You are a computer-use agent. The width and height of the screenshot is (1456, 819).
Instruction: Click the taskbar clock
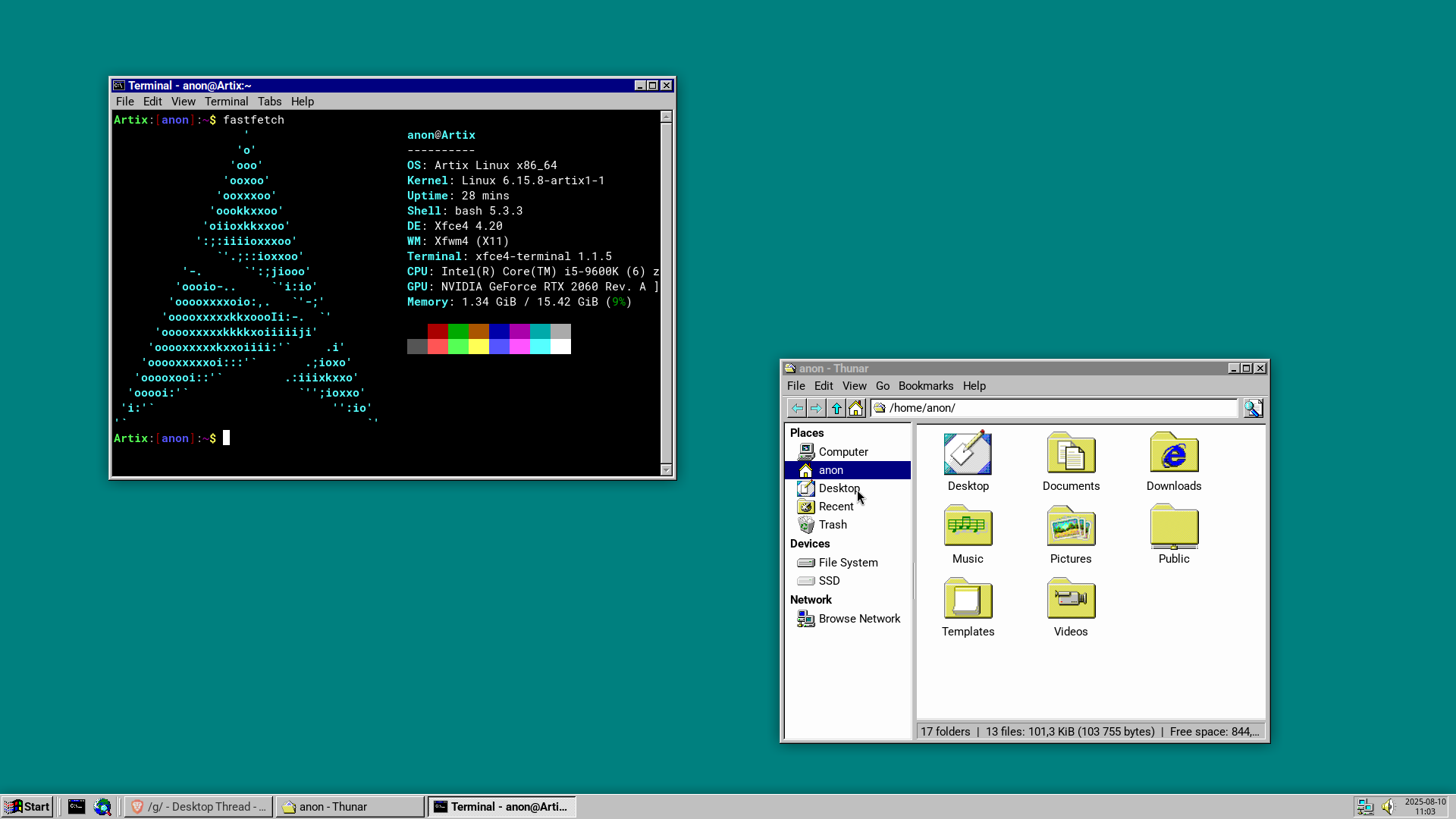click(1425, 807)
